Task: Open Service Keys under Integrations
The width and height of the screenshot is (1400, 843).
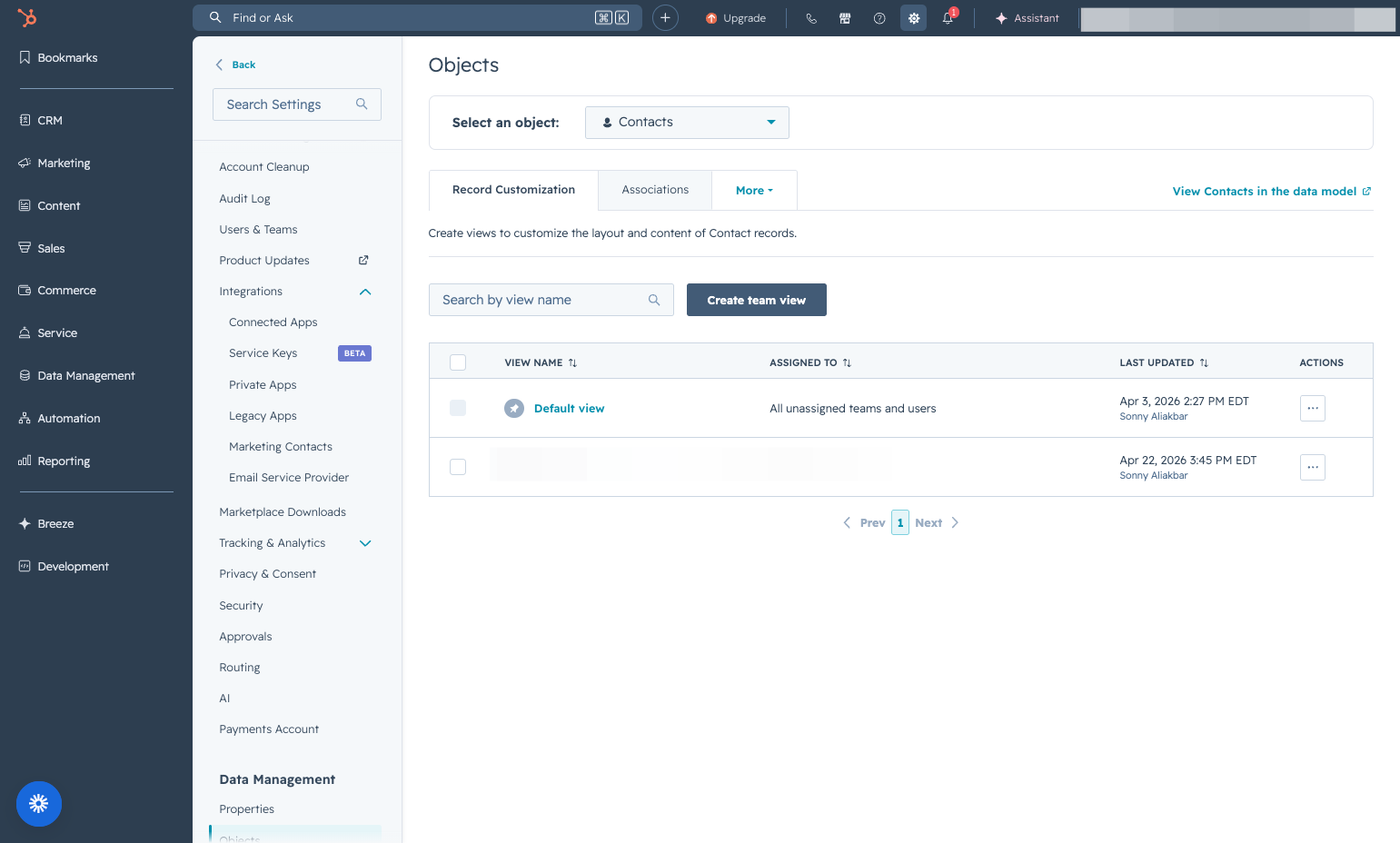Action: 263,353
